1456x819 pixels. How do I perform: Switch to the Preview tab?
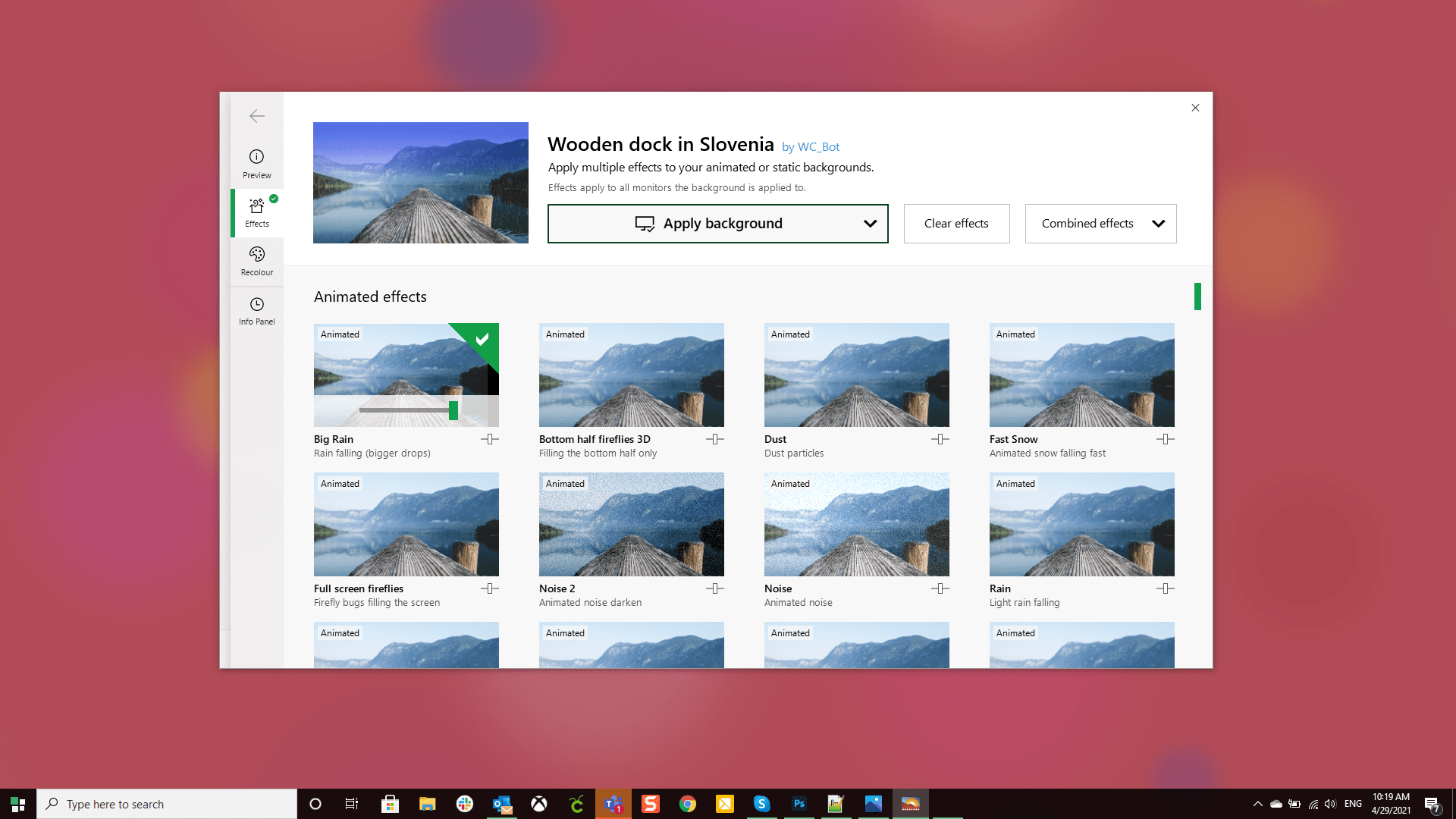(x=256, y=164)
